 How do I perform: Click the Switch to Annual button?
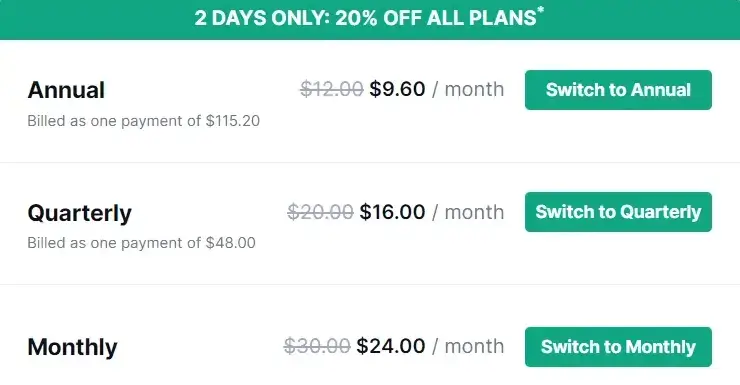[x=618, y=90]
